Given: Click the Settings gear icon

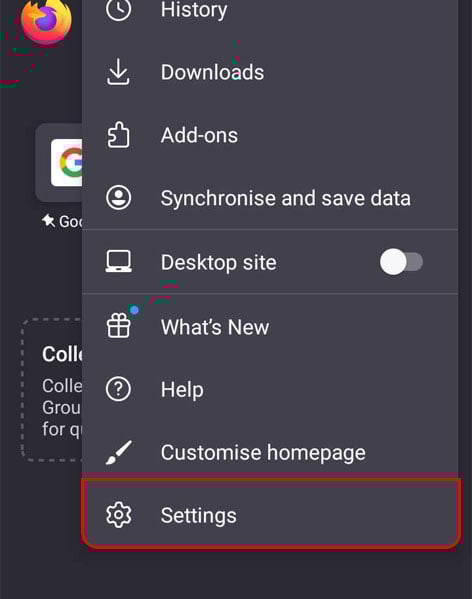Looking at the screenshot, I should click(x=118, y=515).
